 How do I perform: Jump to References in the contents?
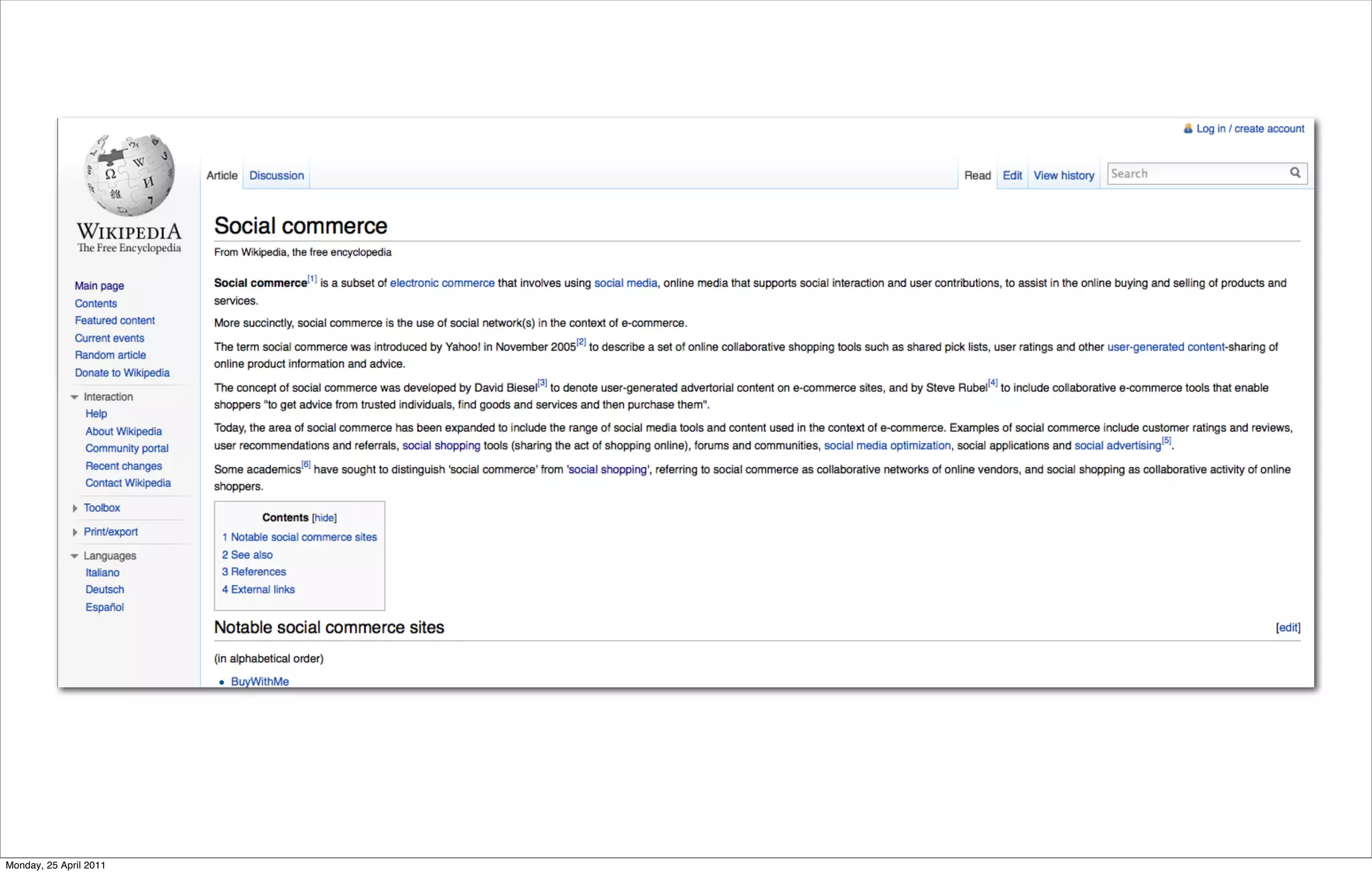pos(258,572)
